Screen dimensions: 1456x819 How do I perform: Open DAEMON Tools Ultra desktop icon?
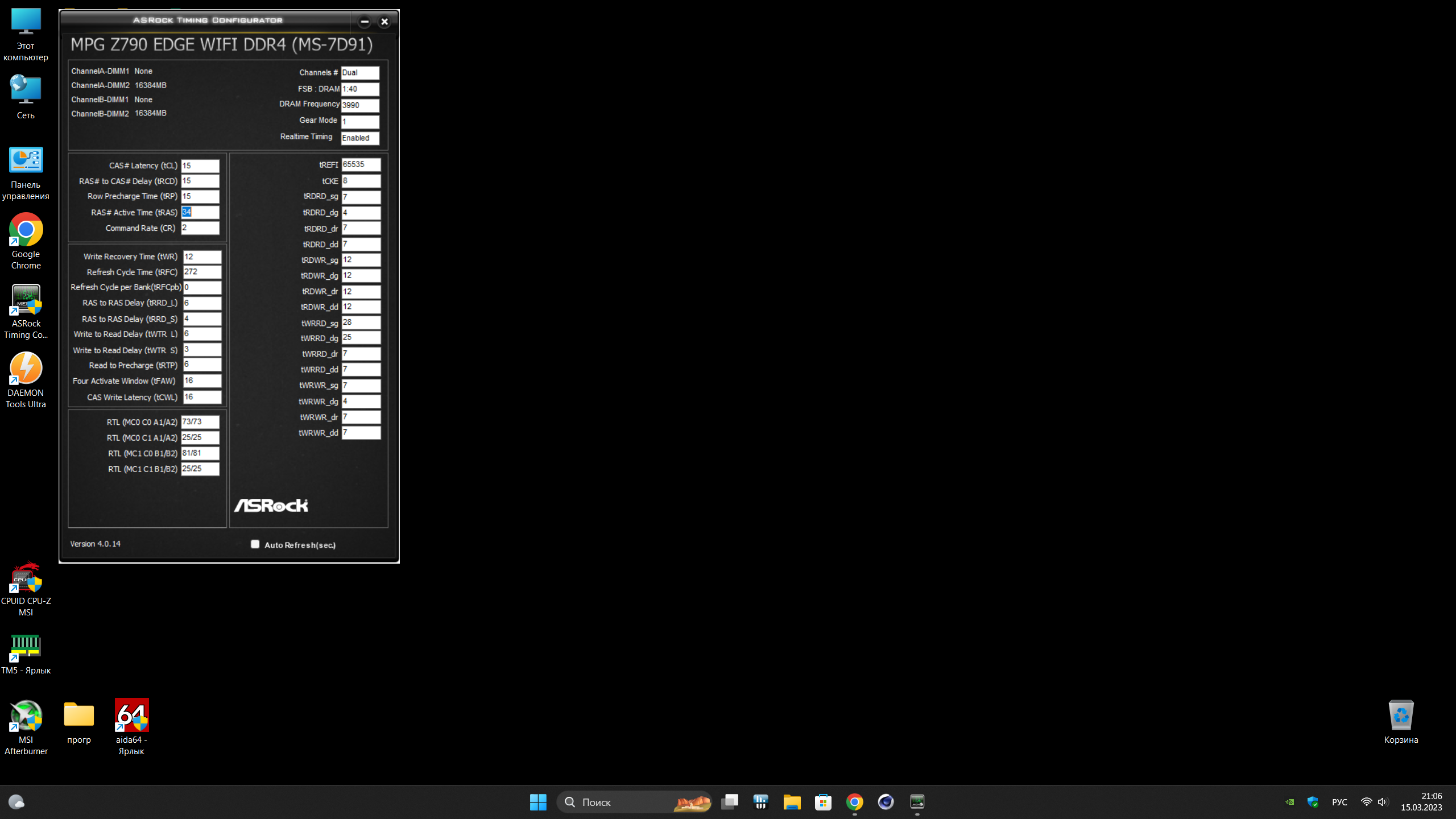point(26,369)
